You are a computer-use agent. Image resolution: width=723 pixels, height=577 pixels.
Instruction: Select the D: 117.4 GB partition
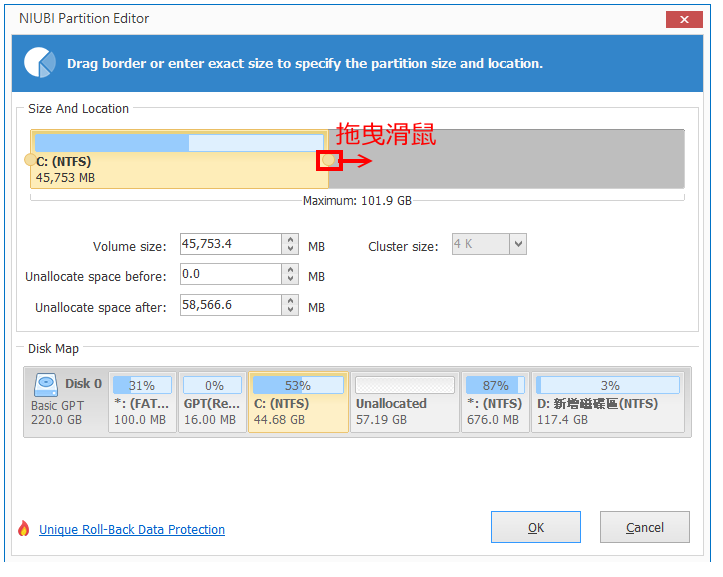pos(608,402)
